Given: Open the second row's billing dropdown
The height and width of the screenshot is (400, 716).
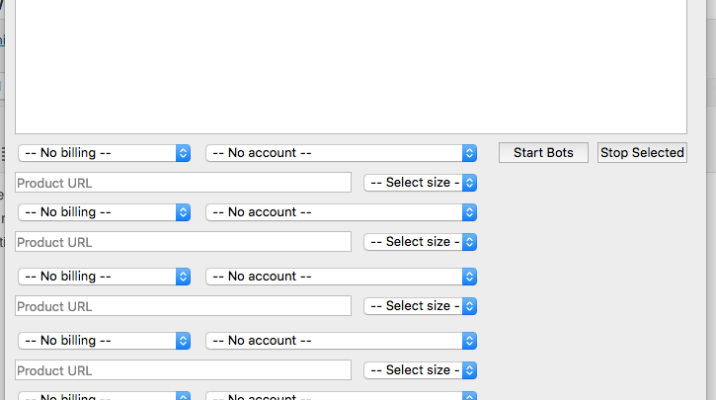Looking at the screenshot, I should [104, 212].
